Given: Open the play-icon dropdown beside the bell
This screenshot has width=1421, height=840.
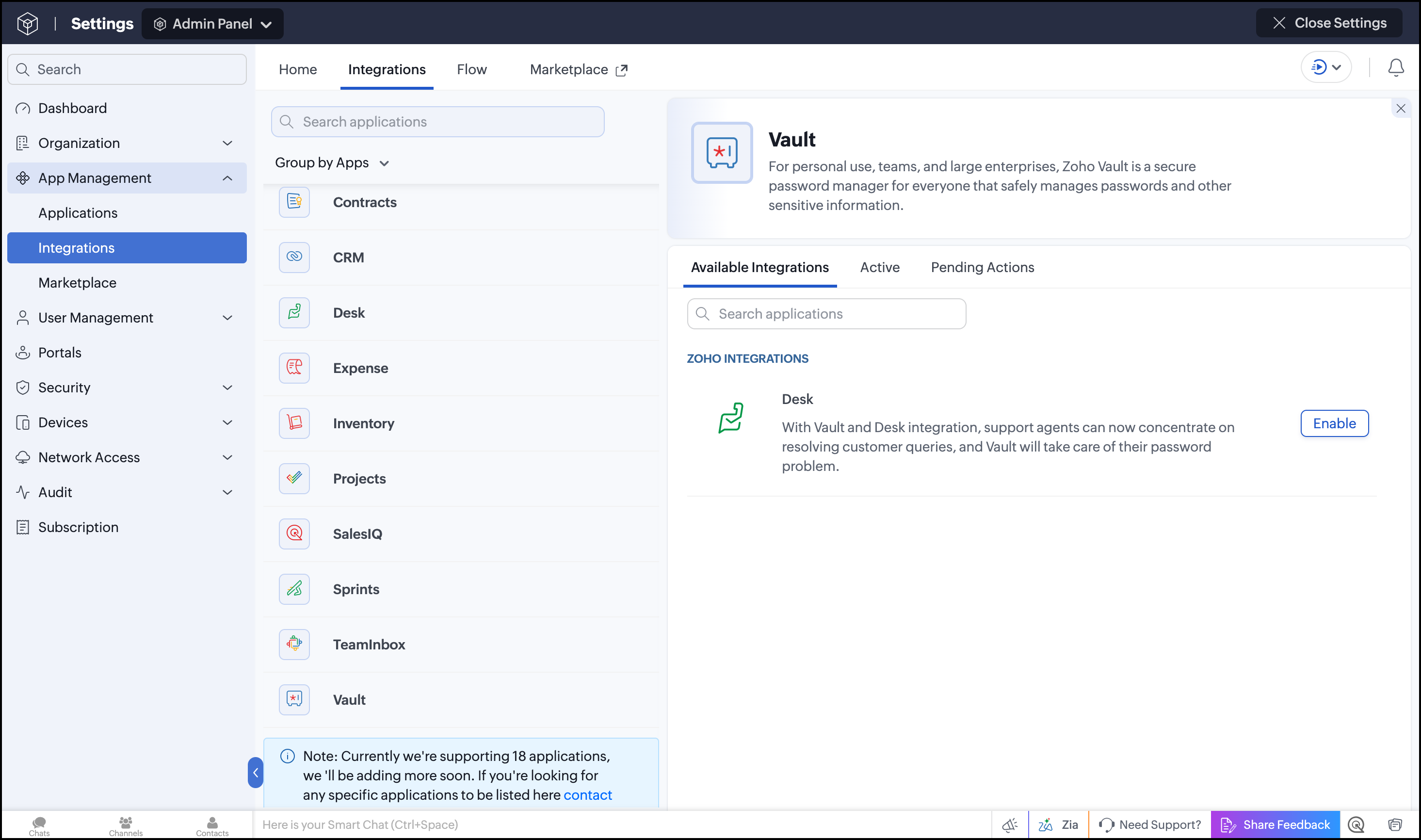Looking at the screenshot, I should tap(1326, 67).
